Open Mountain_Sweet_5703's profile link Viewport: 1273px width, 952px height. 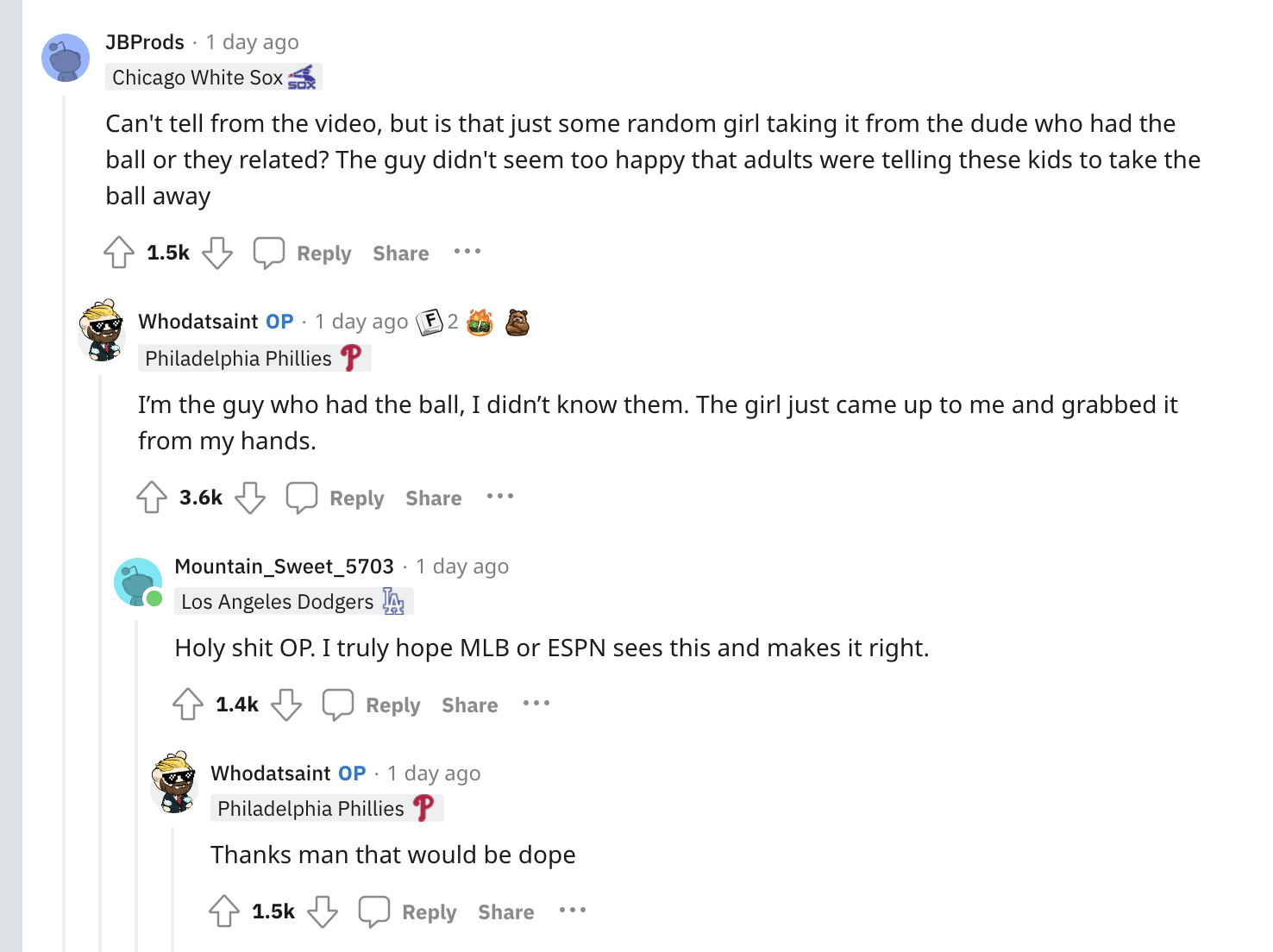click(284, 567)
